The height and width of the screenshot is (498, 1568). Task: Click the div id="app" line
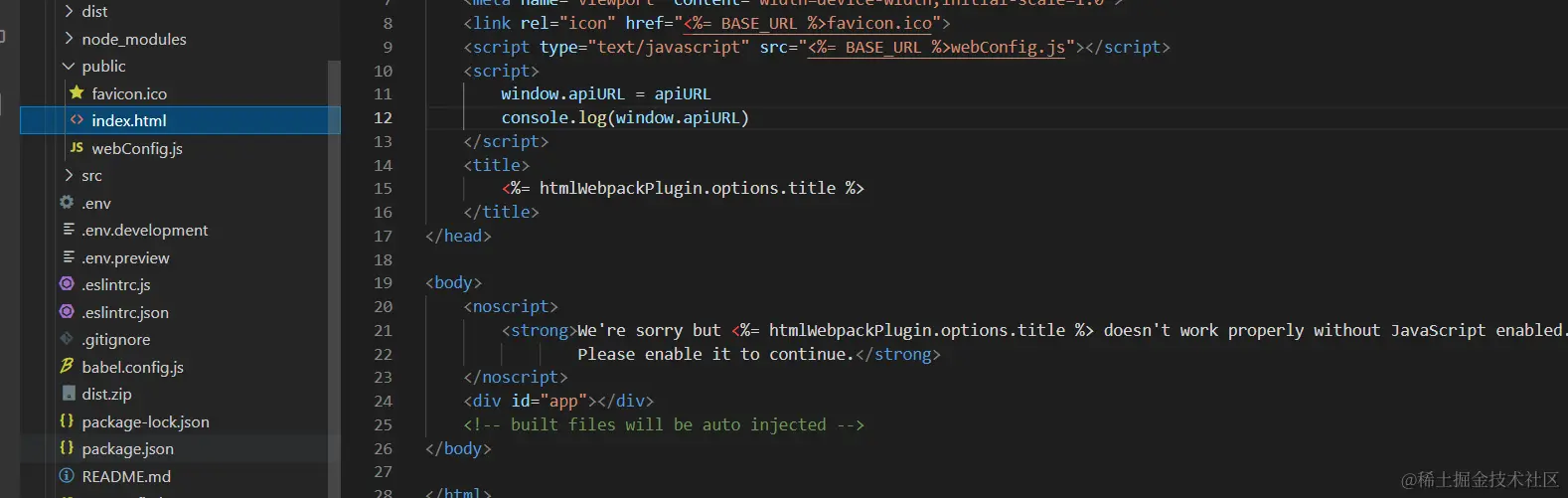(x=558, y=401)
